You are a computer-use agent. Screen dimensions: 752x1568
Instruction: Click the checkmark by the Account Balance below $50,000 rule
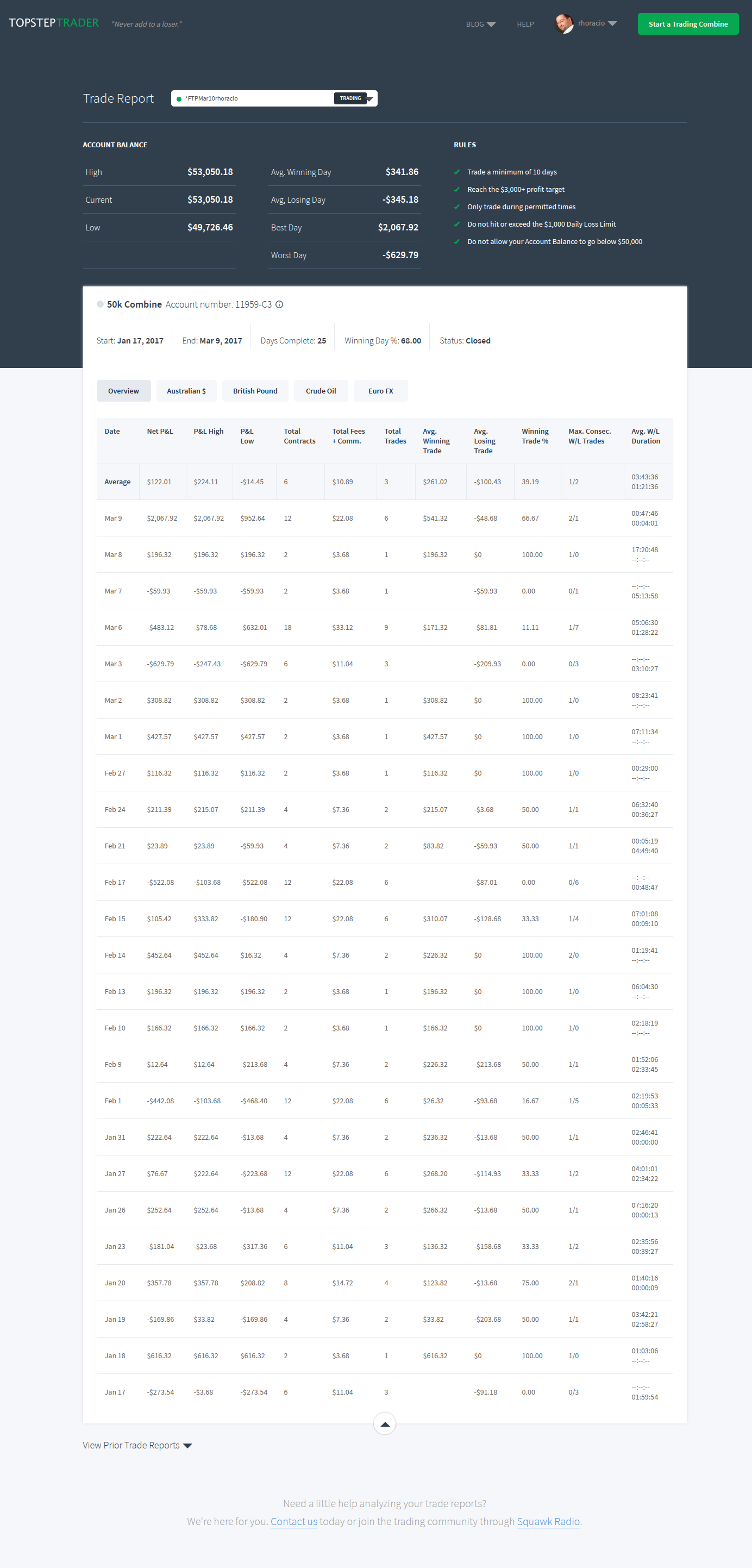tap(457, 242)
